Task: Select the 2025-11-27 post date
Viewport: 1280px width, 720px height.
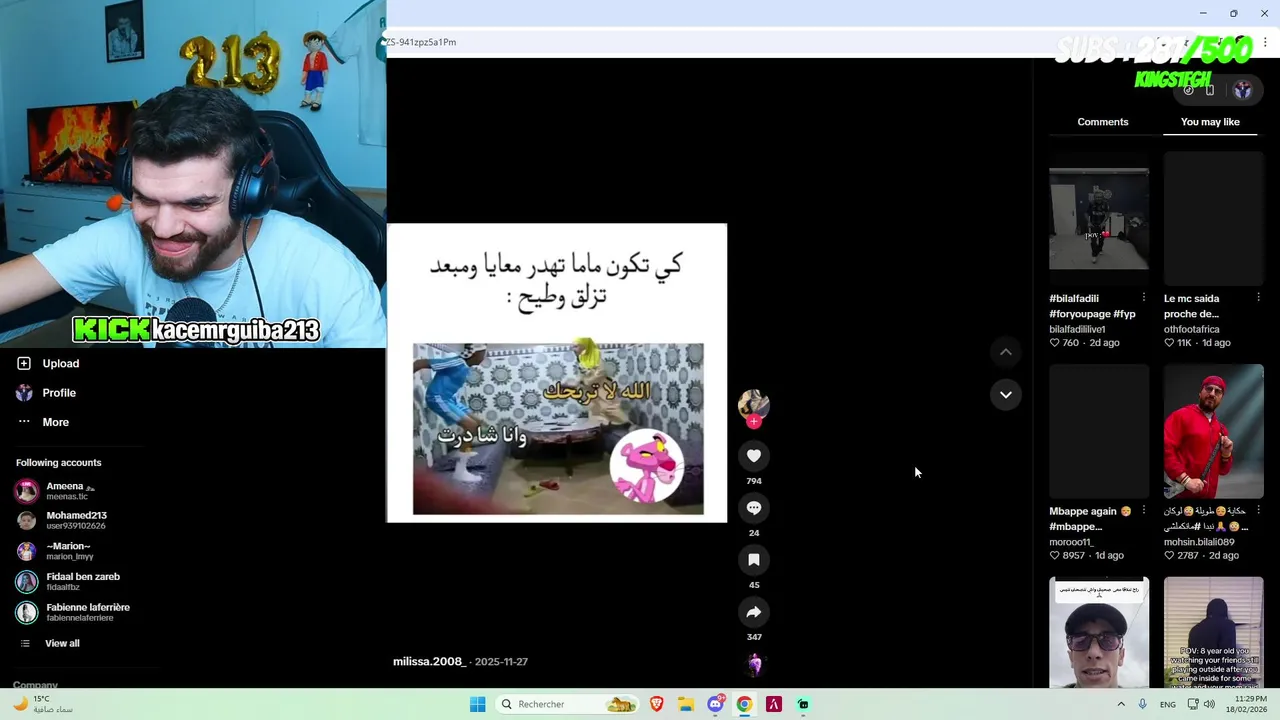Action: tap(501, 662)
